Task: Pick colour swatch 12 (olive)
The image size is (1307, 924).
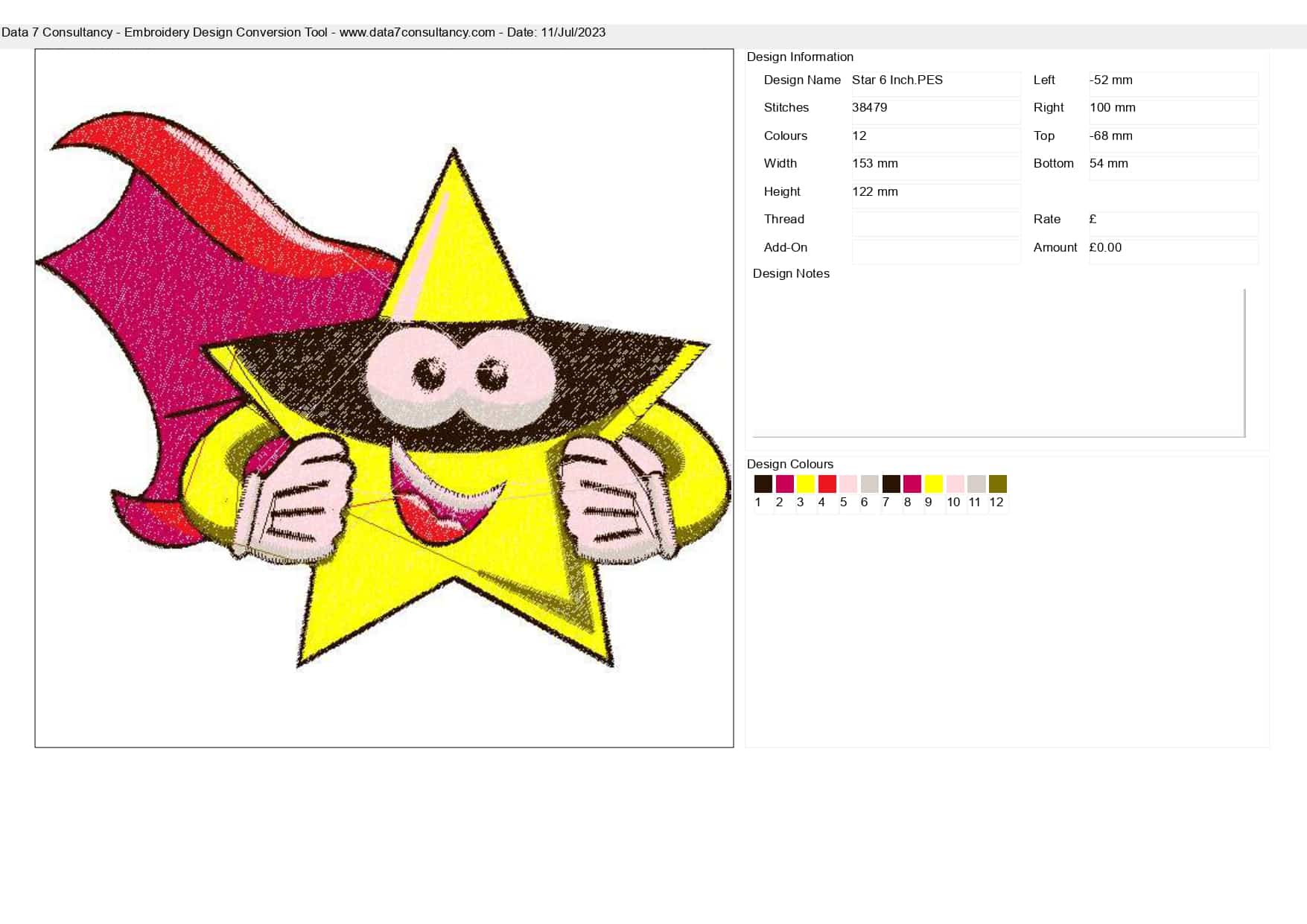Action: click(x=998, y=484)
